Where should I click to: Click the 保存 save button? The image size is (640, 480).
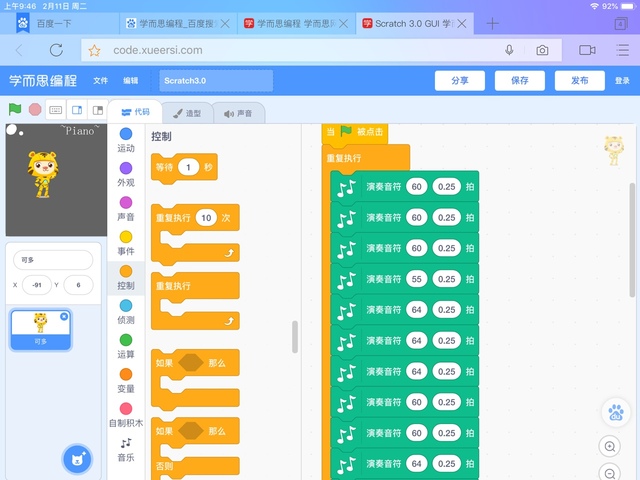coord(519,80)
